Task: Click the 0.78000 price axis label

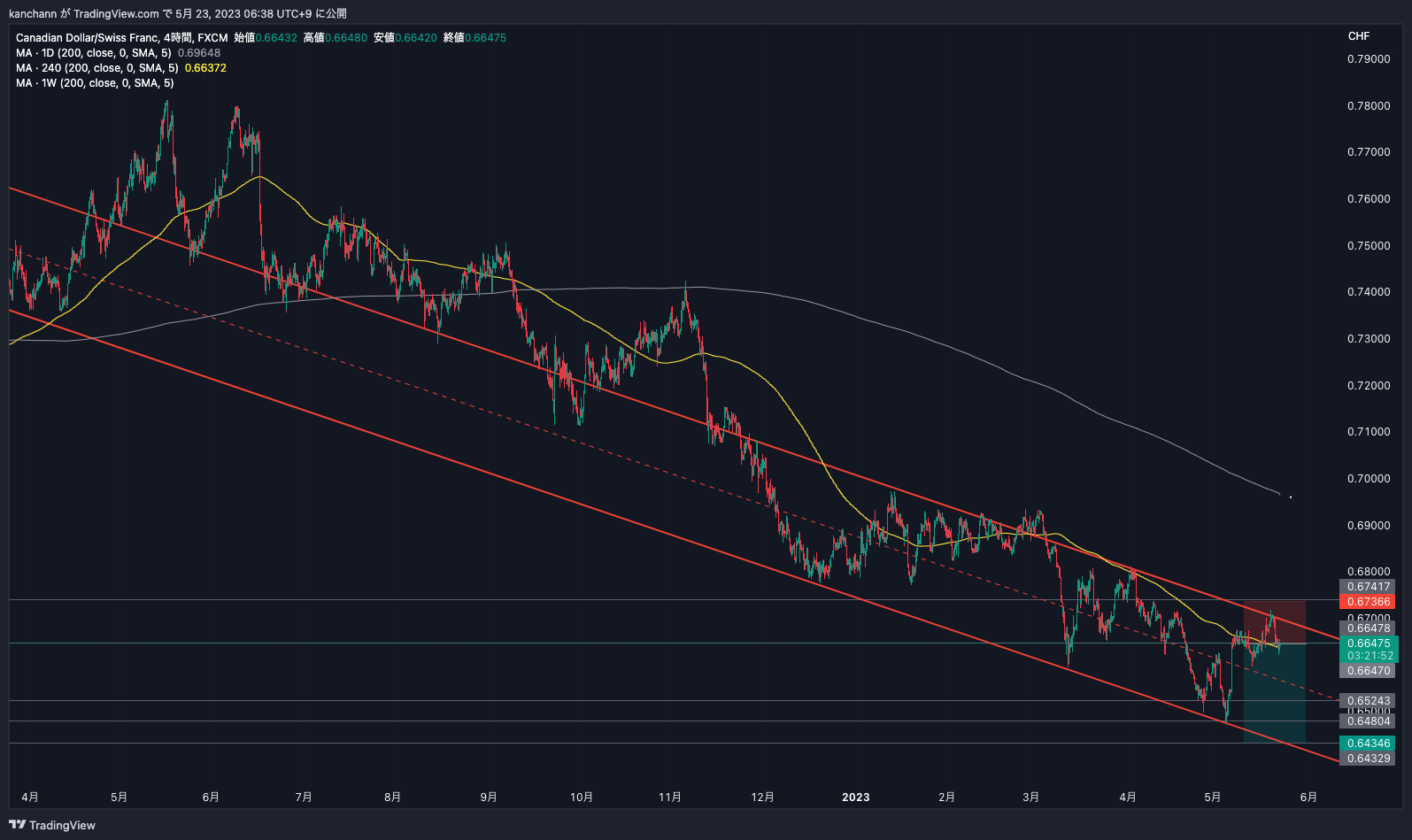Action: pos(1369,106)
